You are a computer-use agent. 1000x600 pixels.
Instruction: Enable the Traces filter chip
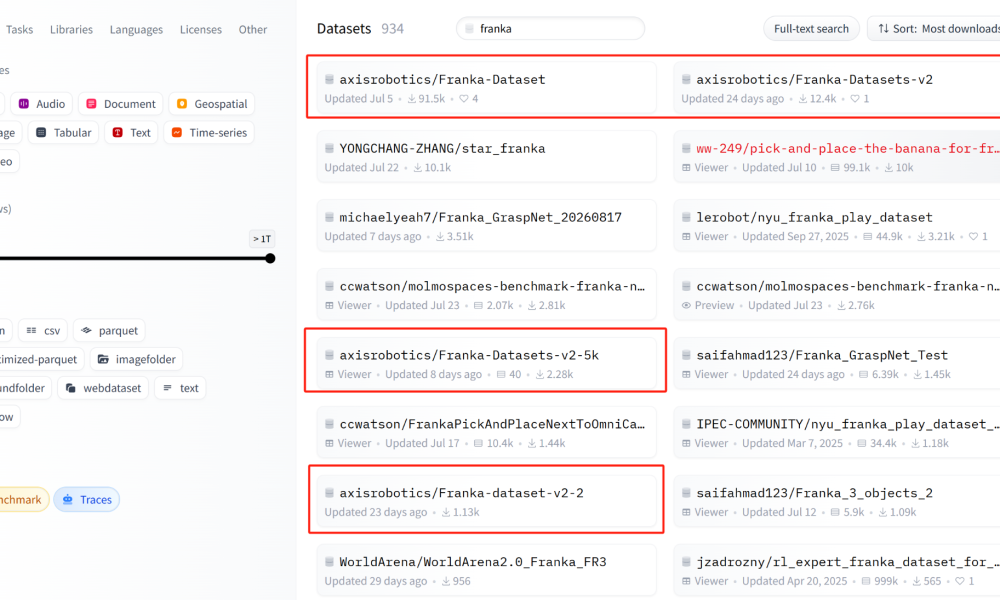(87, 500)
